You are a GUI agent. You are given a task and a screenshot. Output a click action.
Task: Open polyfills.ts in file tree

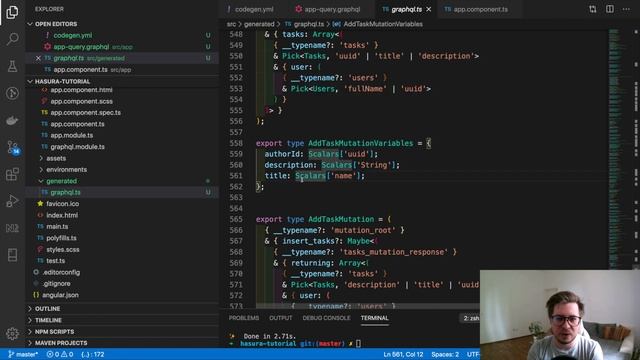point(61,238)
